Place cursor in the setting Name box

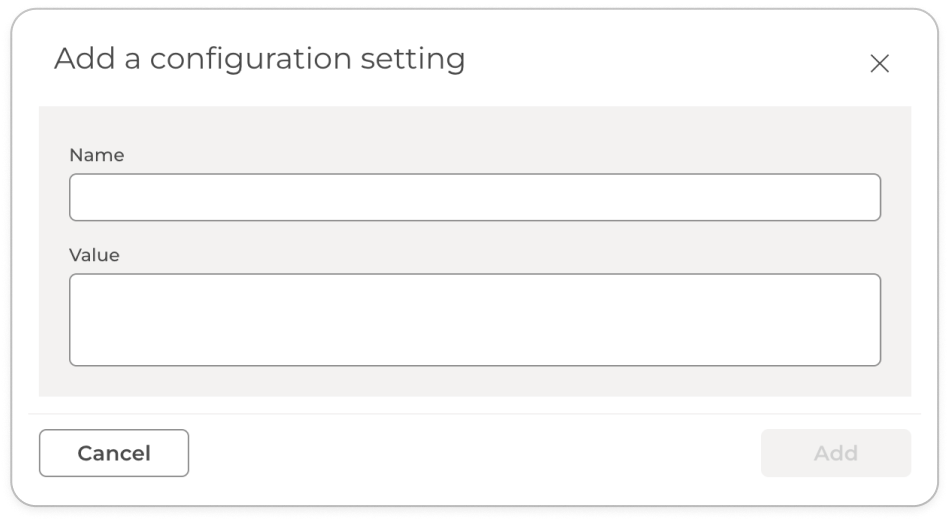(x=475, y=197)
